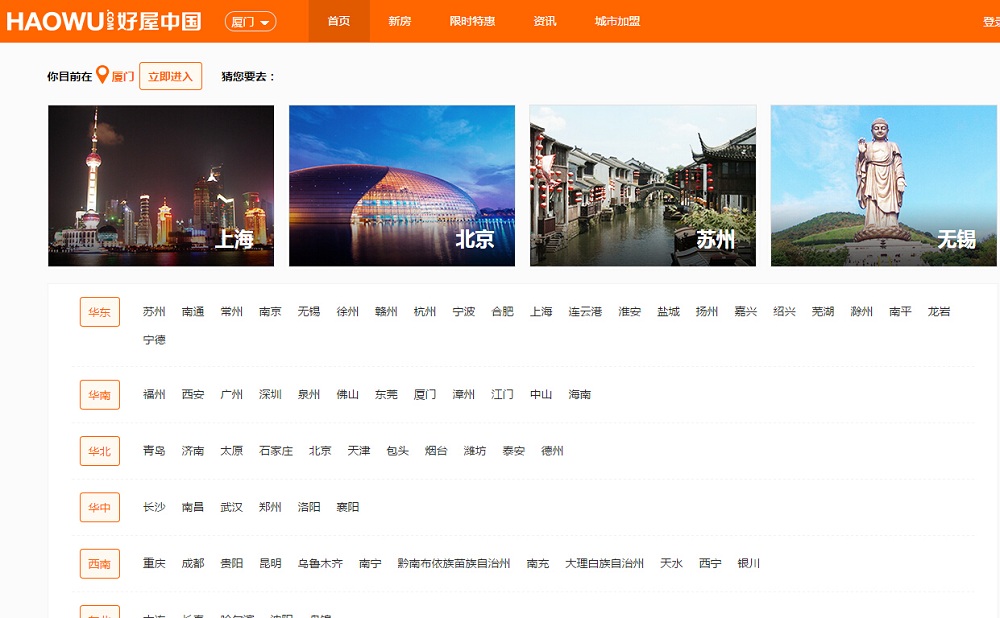1000x618 pixels.
Task: Click the HAOWU 好屋中国 logo
Action: coord(104,21)
